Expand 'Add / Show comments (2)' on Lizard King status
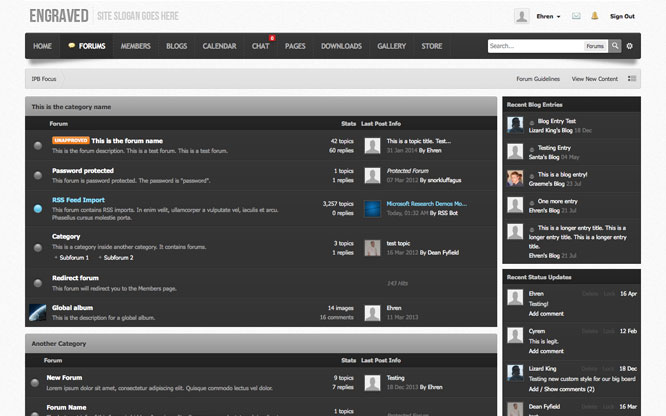666x416 pixels. coord(564,389)
